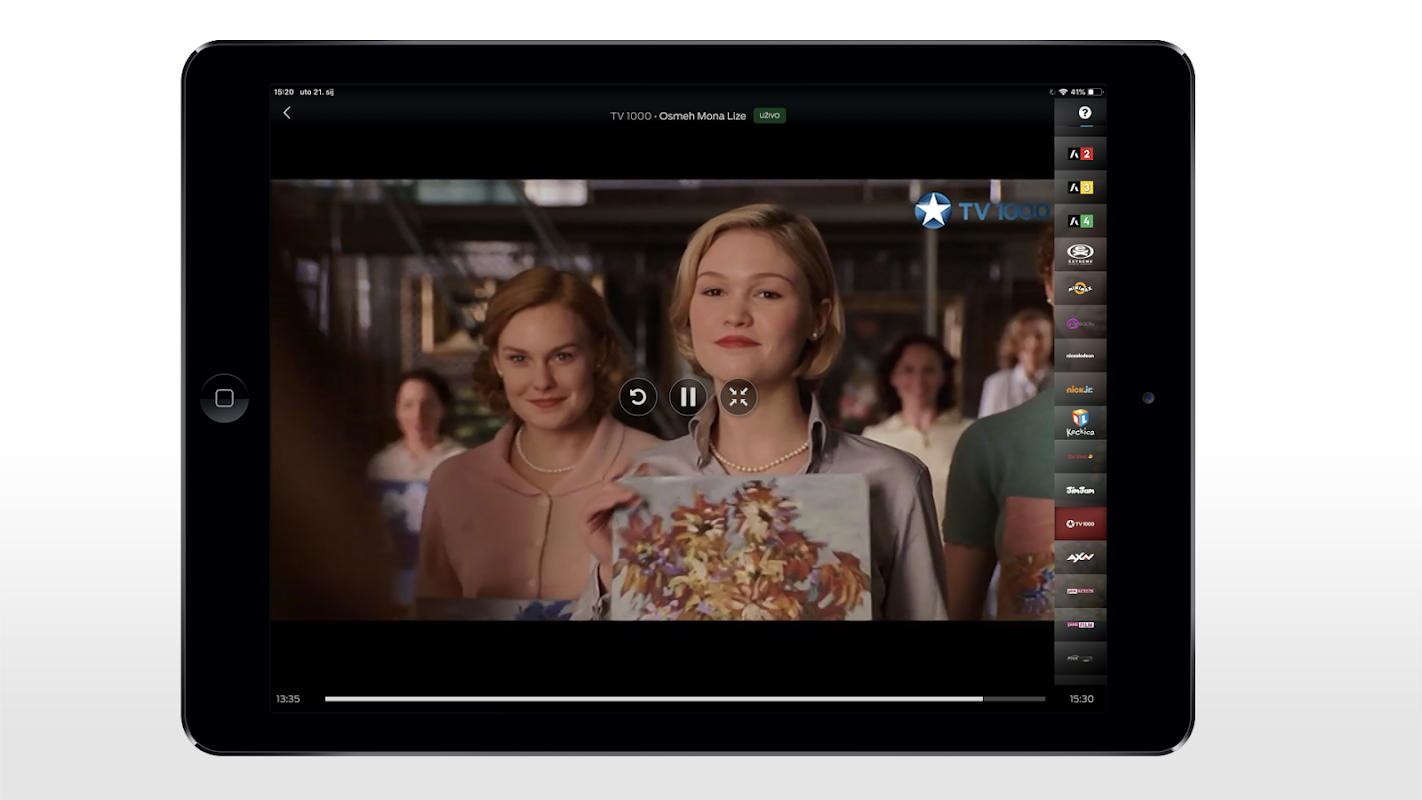Select the Extreme Sports channel
1422x800 pixels.
coord(1080,254)
